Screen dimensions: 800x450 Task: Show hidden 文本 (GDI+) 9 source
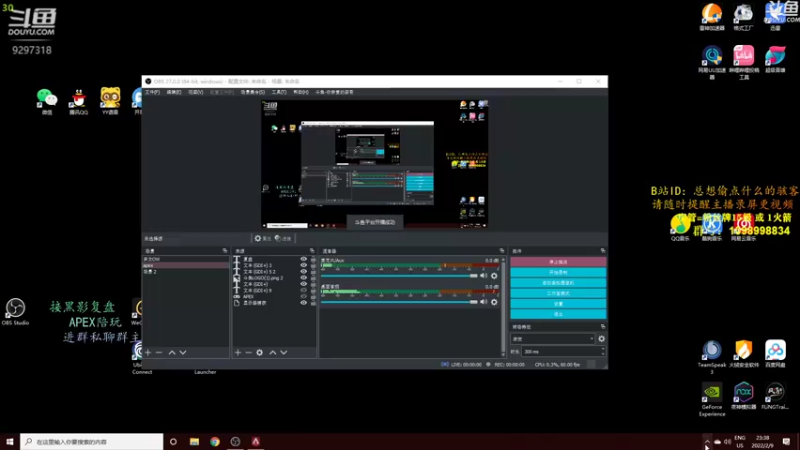coord(304,290)
